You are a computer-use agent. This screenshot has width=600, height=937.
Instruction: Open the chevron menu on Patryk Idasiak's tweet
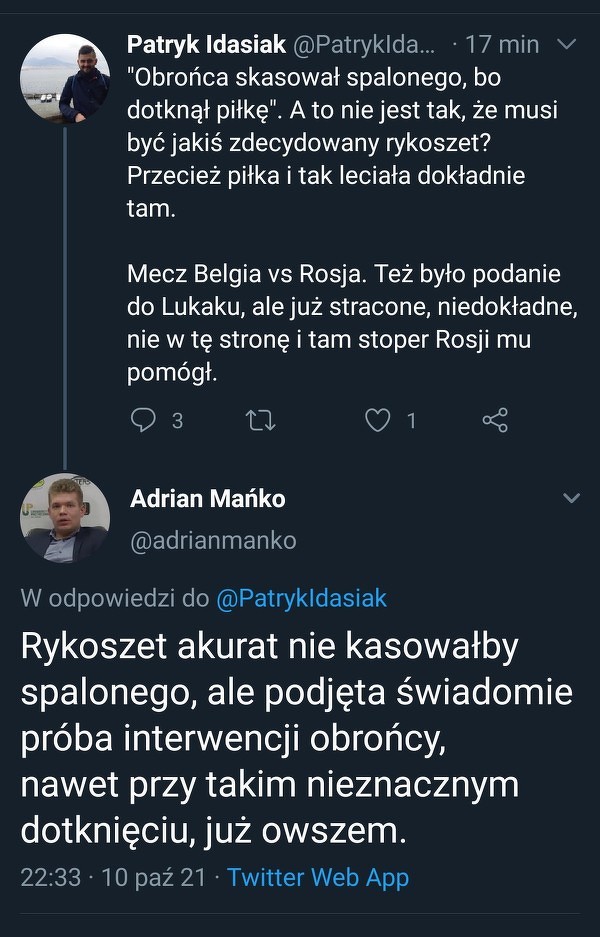[566, 45]
